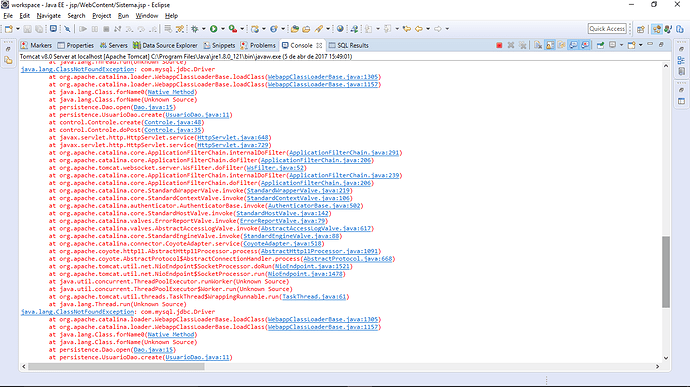Click the green Run toolbar icon
690x387 pixels.
214,29
